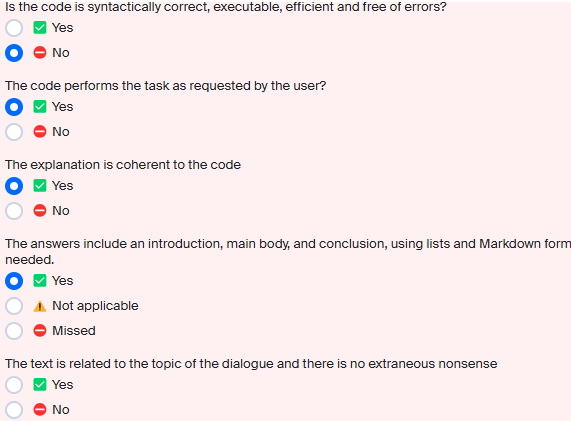Click red minus icon under syntactically correct question
Viewport: 571px width, 421px height.
[40, 53]
